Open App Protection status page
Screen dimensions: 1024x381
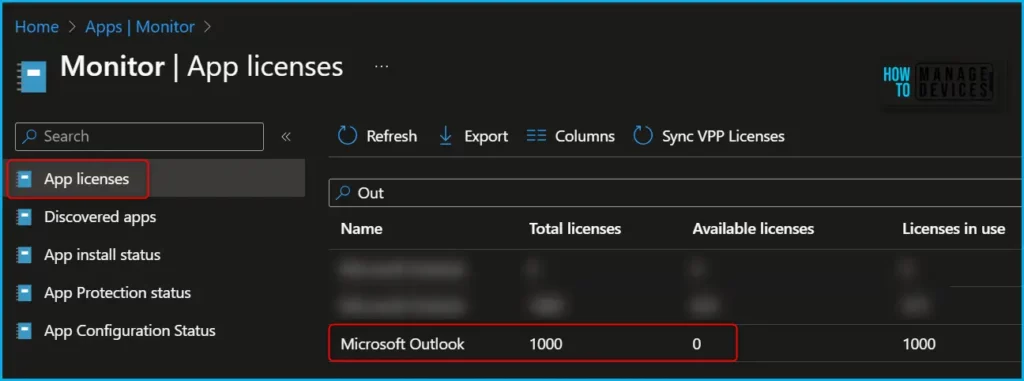point(118,293)
